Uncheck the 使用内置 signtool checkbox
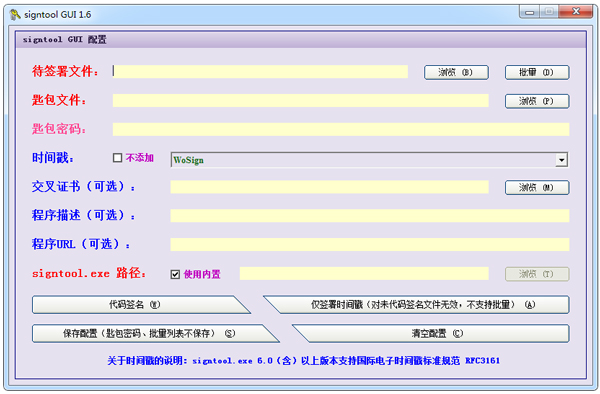600x394 pixels. point(175,274)
